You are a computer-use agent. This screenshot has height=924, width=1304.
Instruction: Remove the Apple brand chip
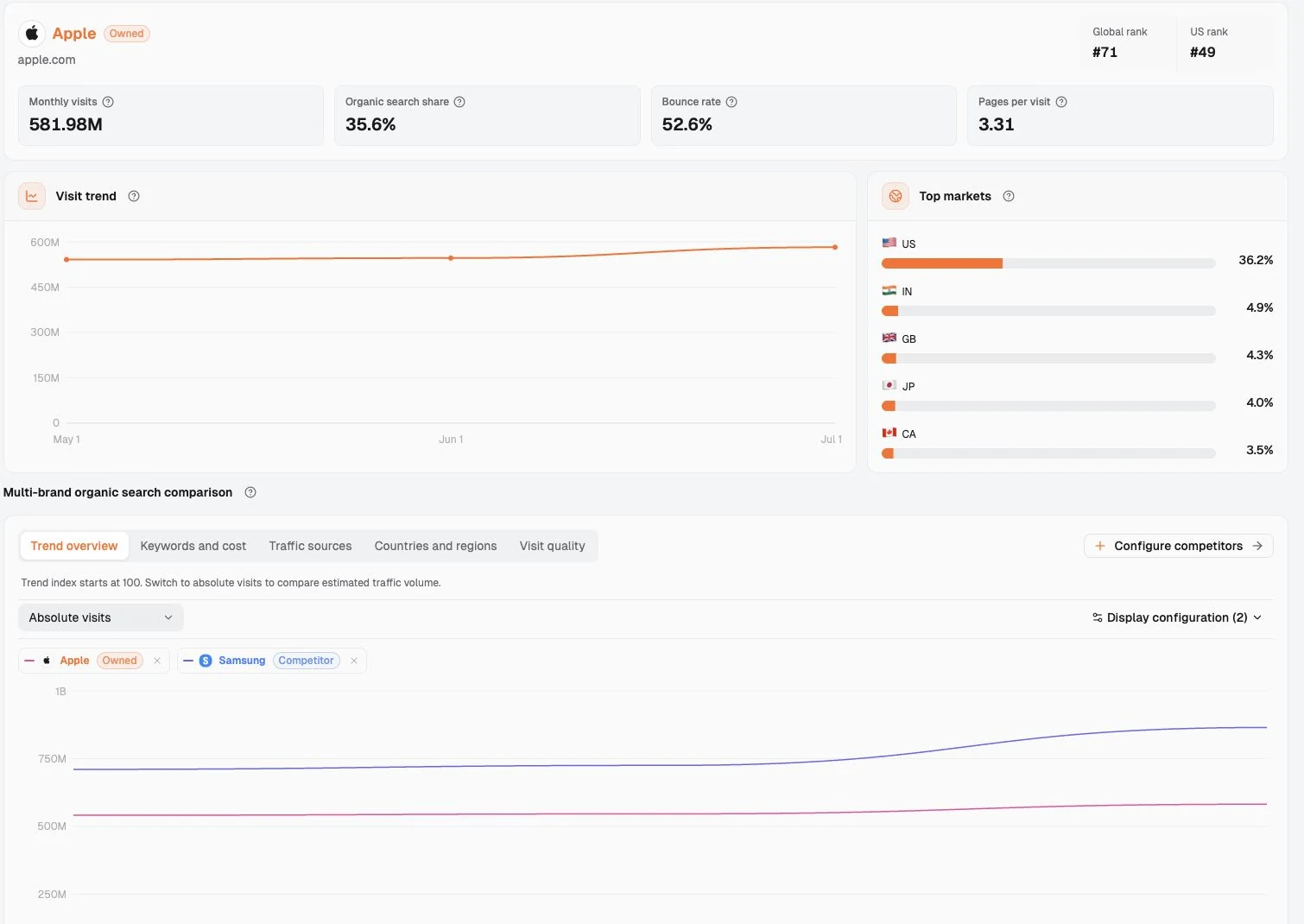pyautogui.click(x=157, y=661)
